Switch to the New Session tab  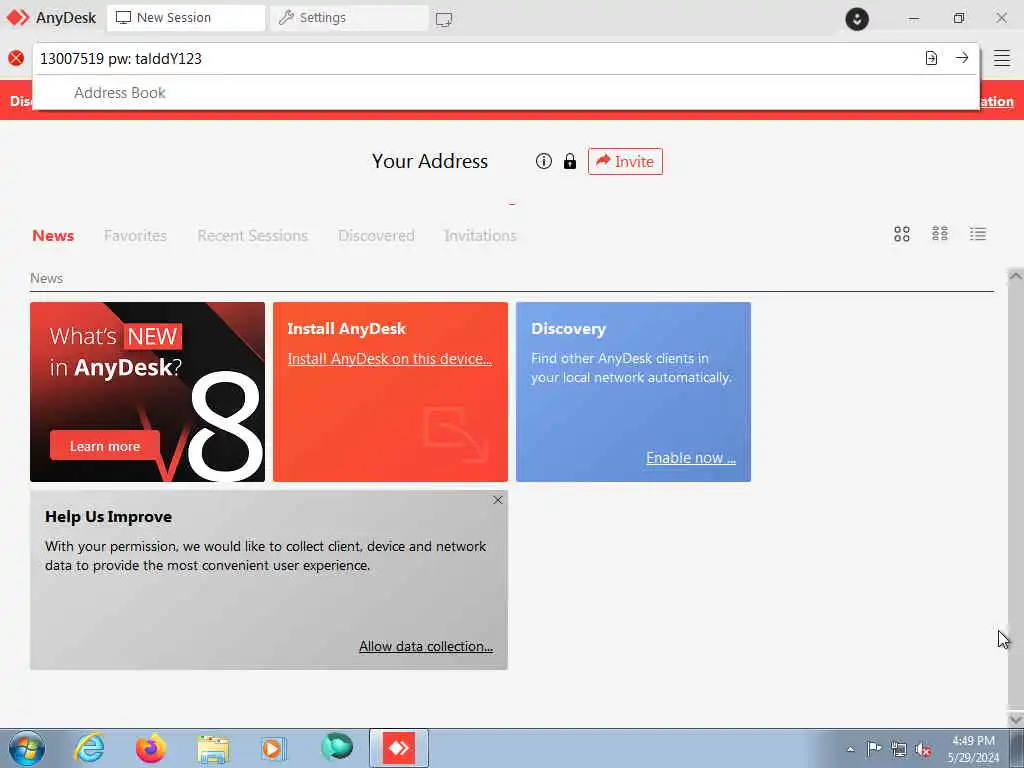[186, 18]
